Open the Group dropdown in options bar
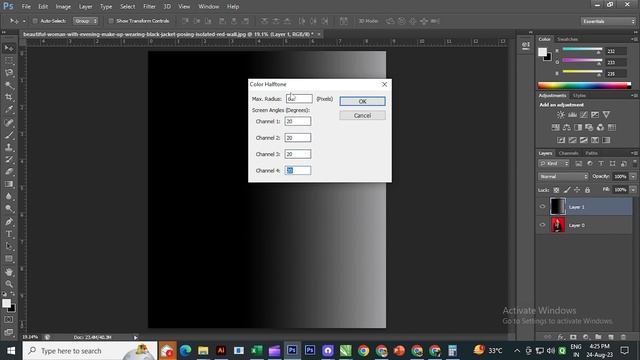Viewport: 640px width, 360px height. (85, 21)
